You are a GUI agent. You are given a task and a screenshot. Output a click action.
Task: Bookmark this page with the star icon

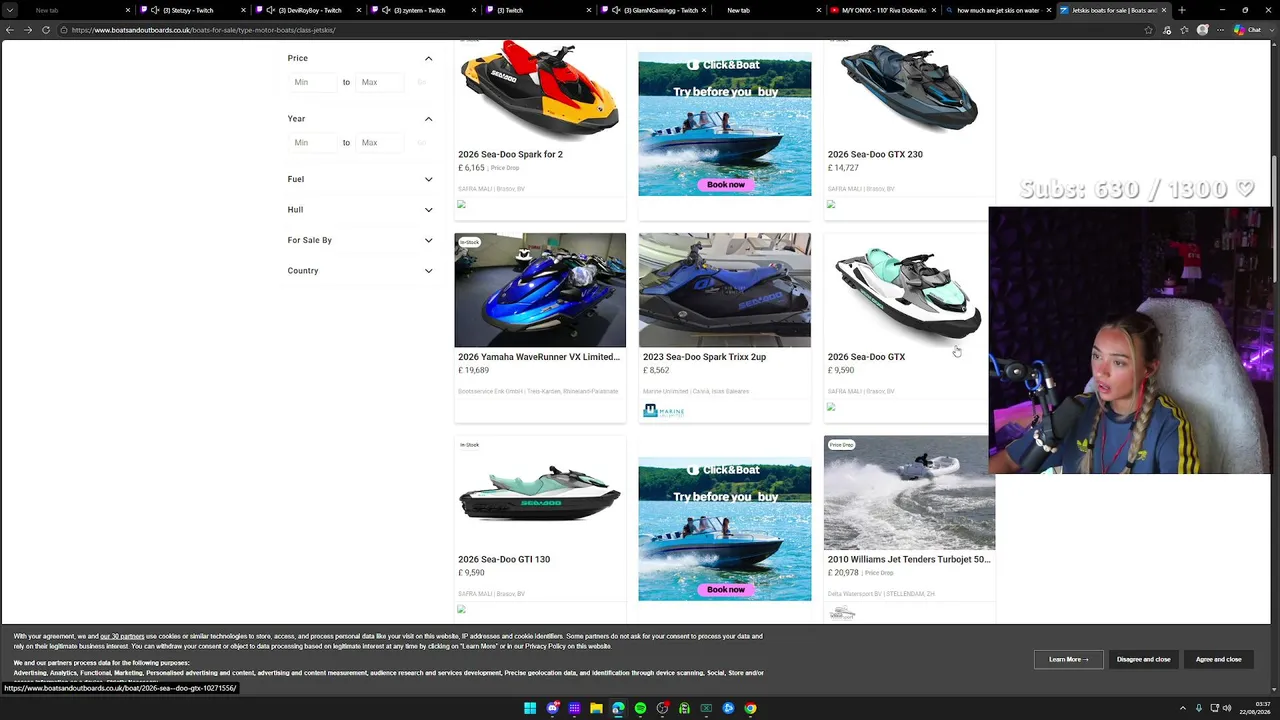1149,30
